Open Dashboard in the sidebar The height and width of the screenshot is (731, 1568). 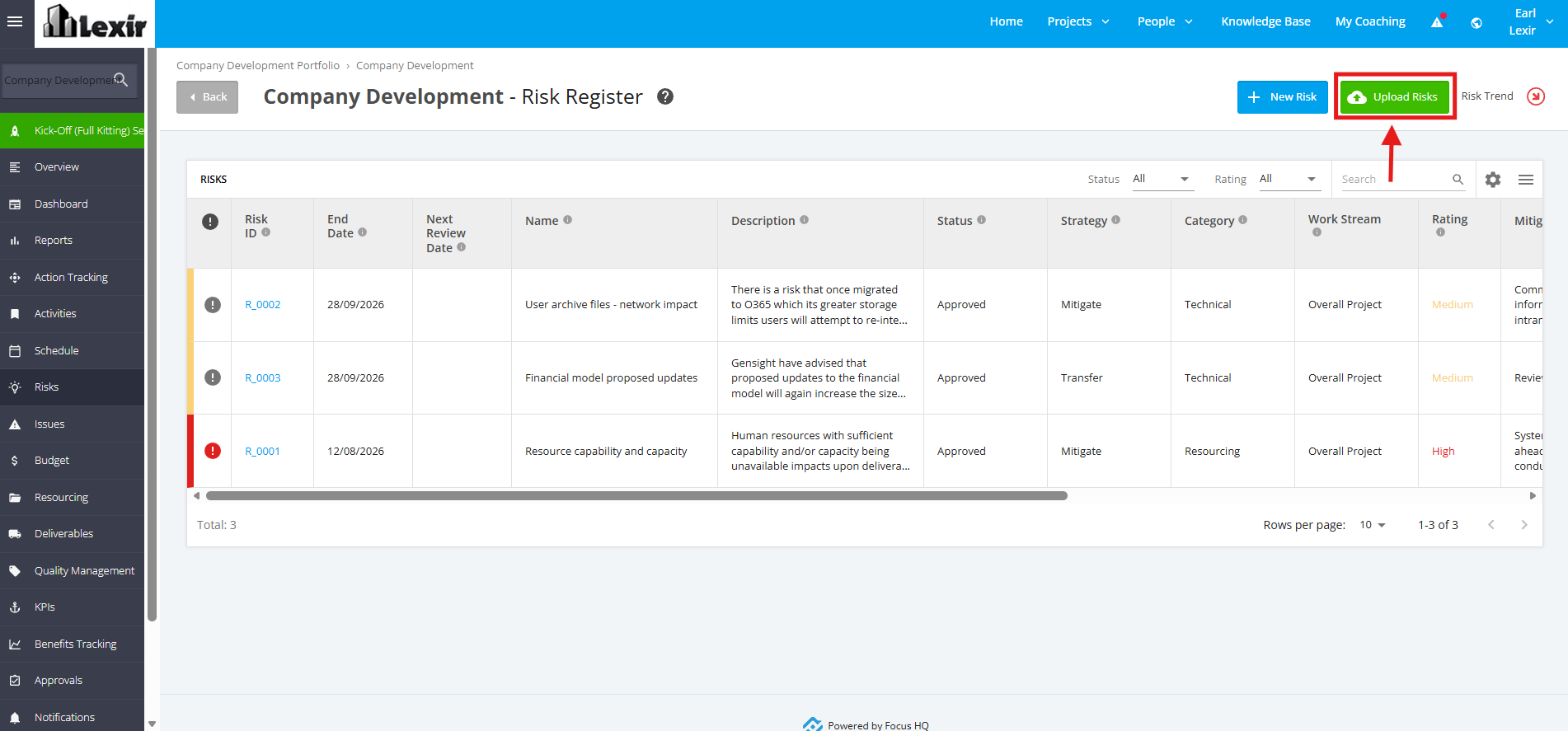point(73,204)
